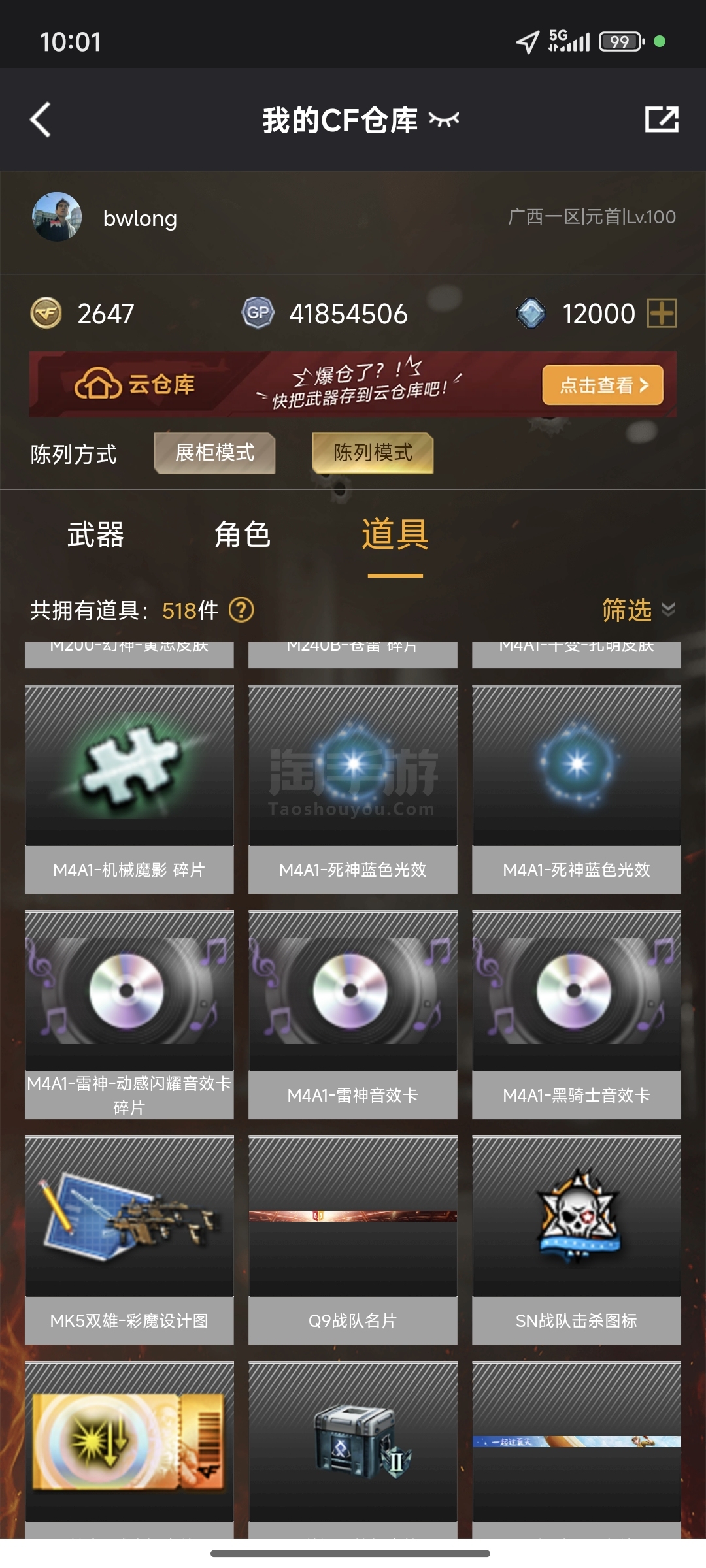Tap the GP currency icon
Image resolution: width=706 pixels, height=1568 pixels.
(x=258, y=313)
